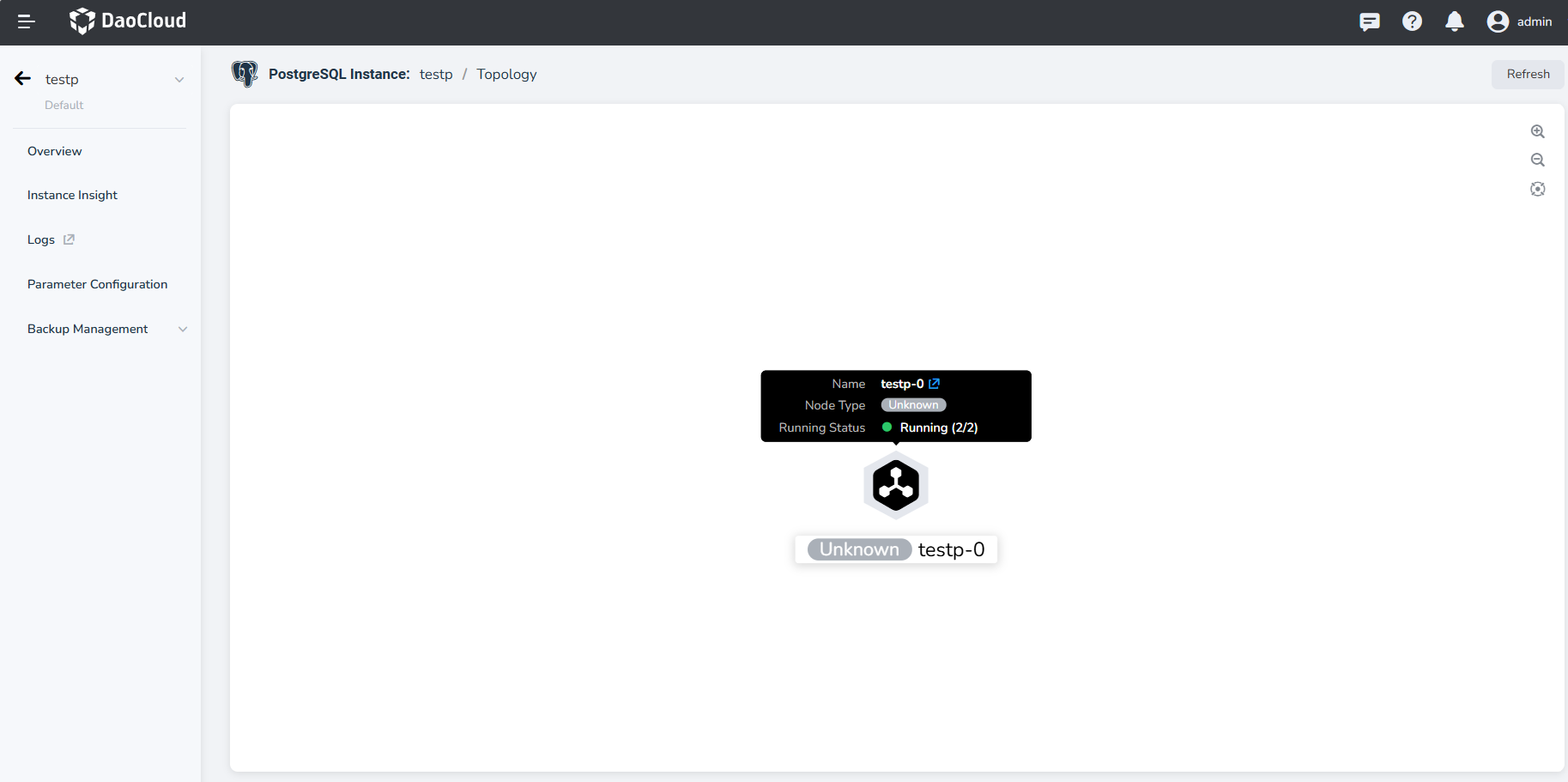The image size is (1568, 782).
Task: Reset topology view to center
Action: click(1537, 189)
